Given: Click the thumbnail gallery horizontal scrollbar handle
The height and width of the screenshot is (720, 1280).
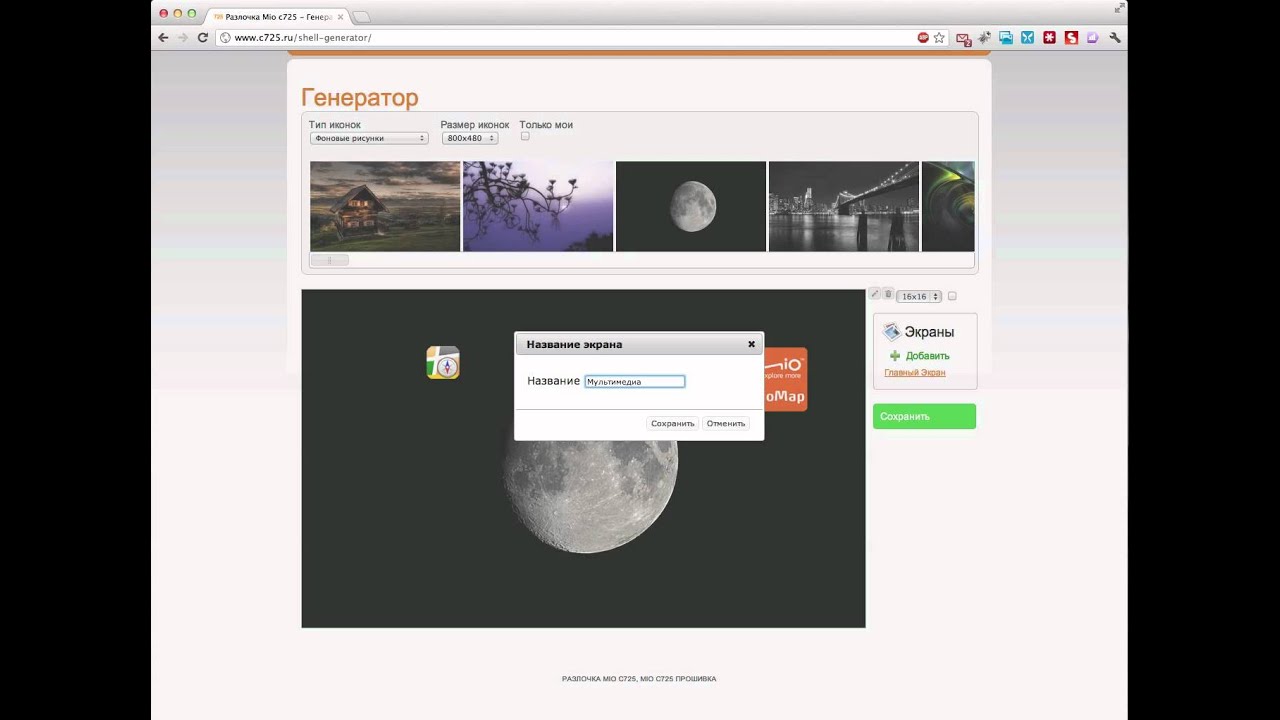Looking at the screenshot, I should (x=329, y=260).
